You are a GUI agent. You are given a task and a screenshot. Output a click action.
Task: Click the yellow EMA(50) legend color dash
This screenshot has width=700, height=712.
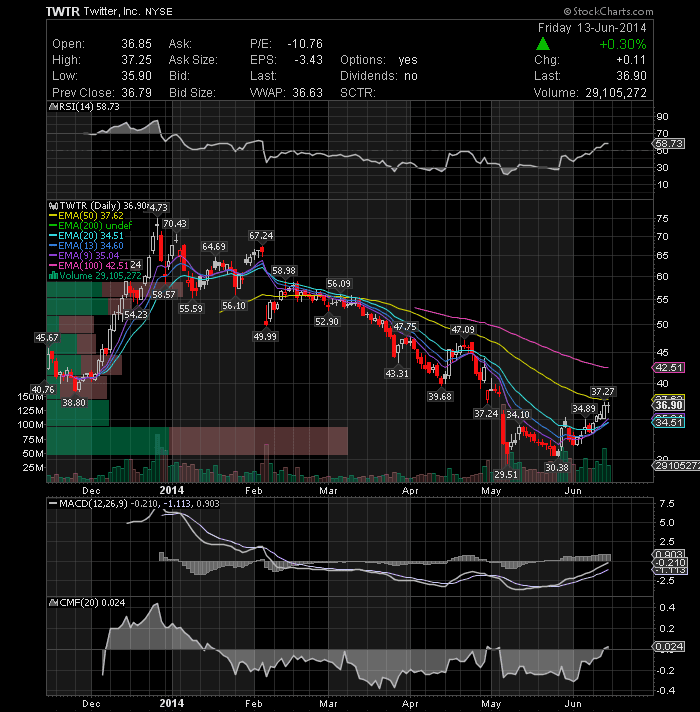tap(53, 216)
